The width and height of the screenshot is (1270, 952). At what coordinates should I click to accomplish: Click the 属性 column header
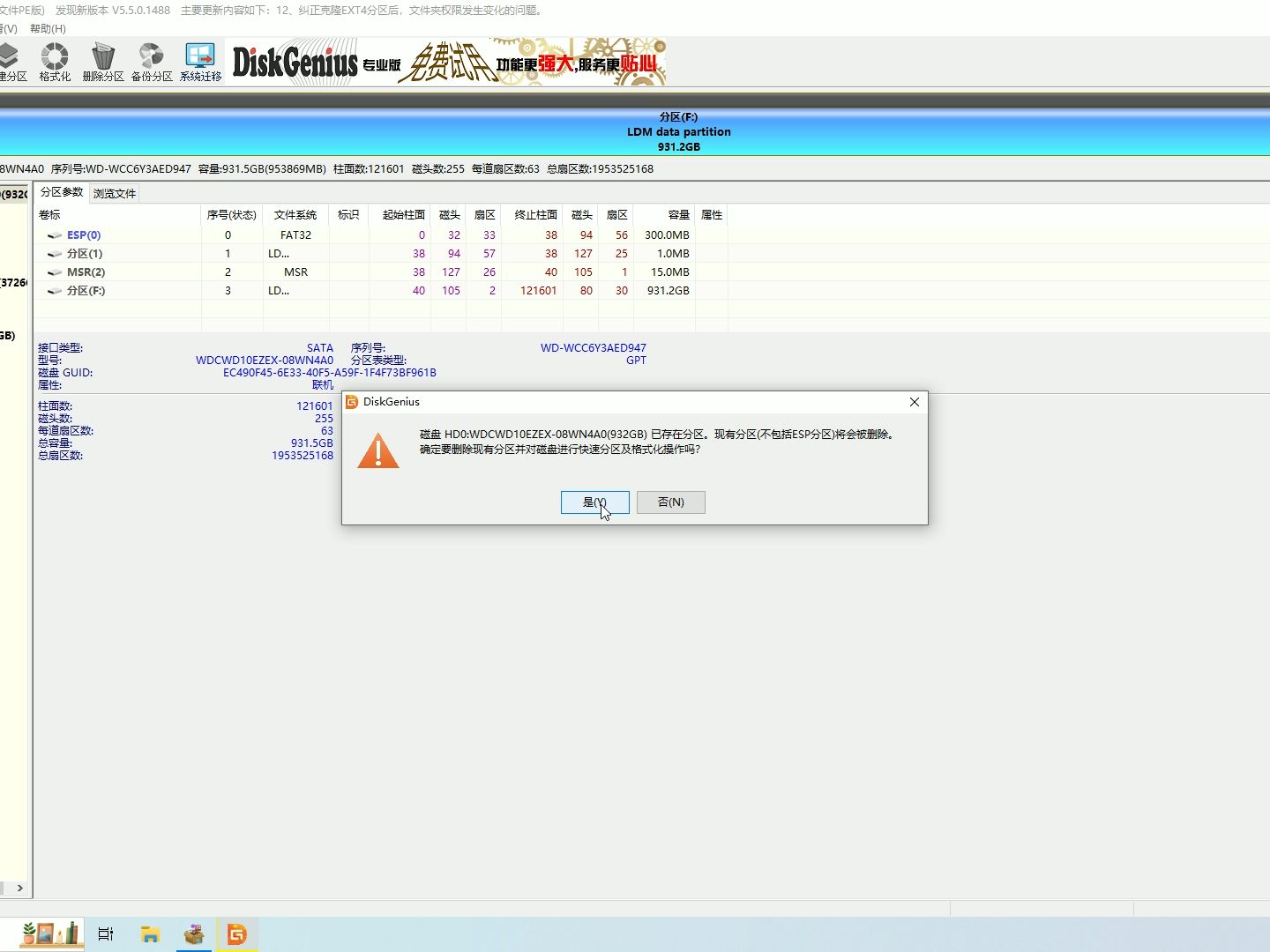coord(712,215)
